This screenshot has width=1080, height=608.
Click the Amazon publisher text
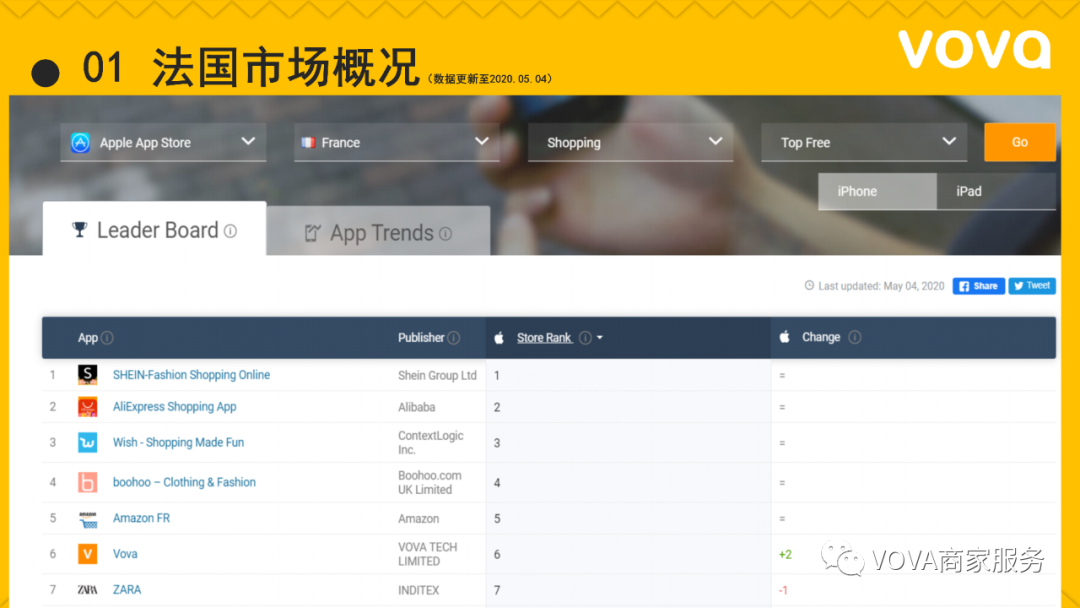tap(419, 518)
